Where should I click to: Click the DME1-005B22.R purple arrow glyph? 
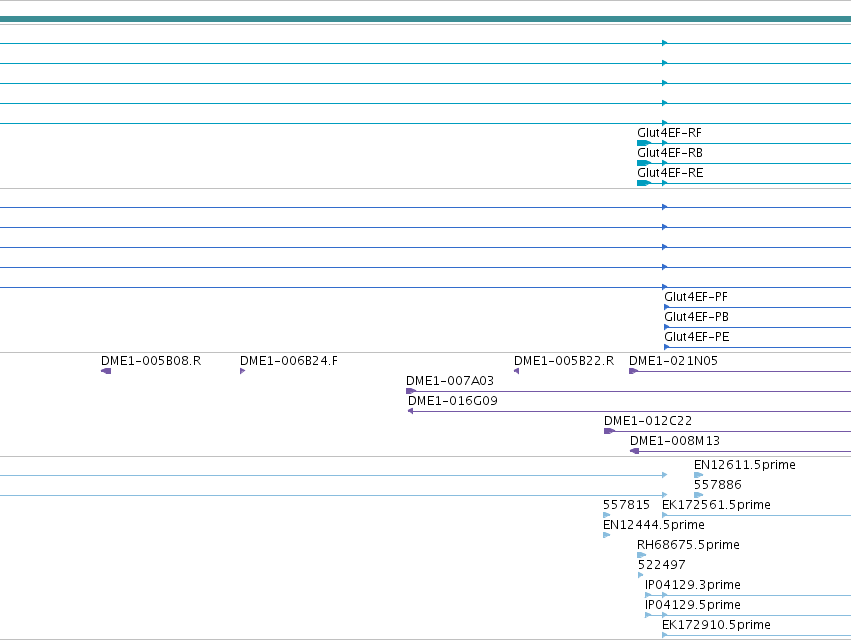click(517, 371)
